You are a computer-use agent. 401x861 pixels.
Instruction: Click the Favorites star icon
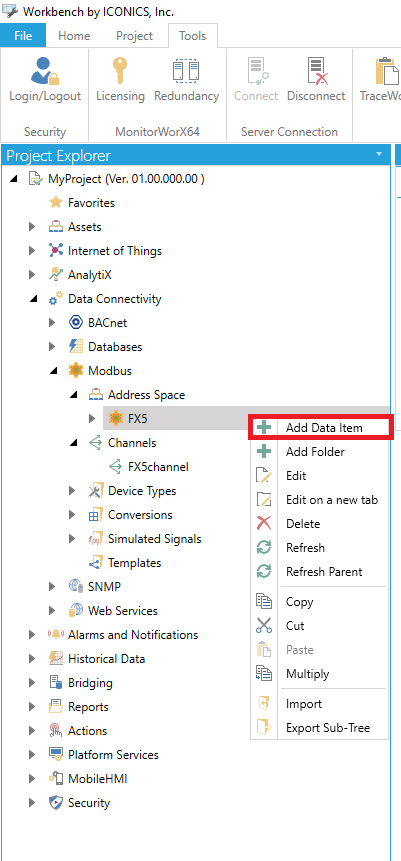point(55,203)
